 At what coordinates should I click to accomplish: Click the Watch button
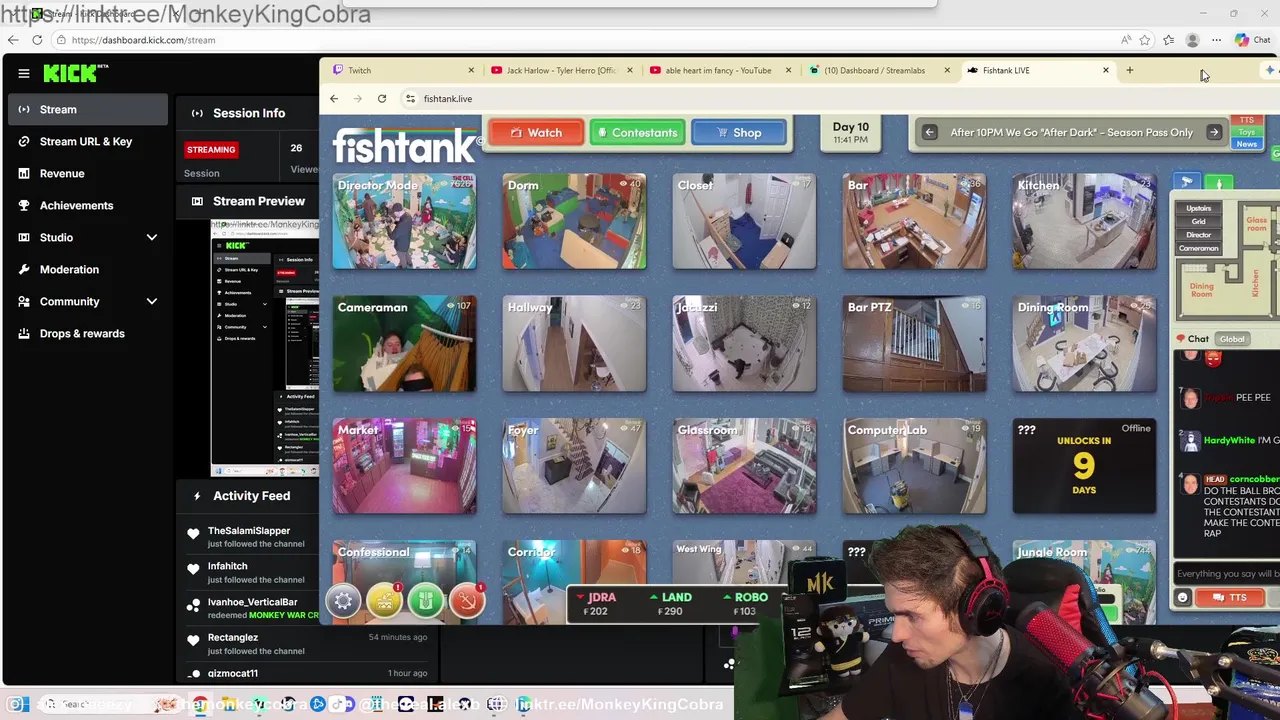(535, 133)
